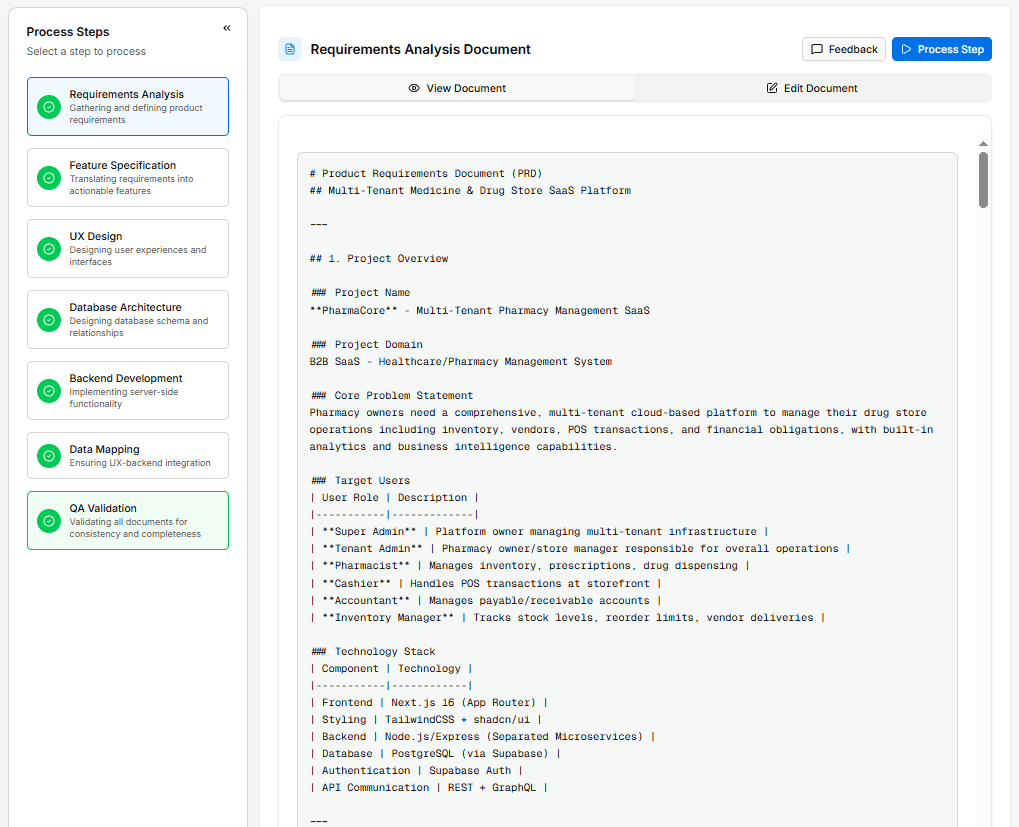Click the checkmark icon on Feature Specification step
1019x827 pixels.
point(48,176)
